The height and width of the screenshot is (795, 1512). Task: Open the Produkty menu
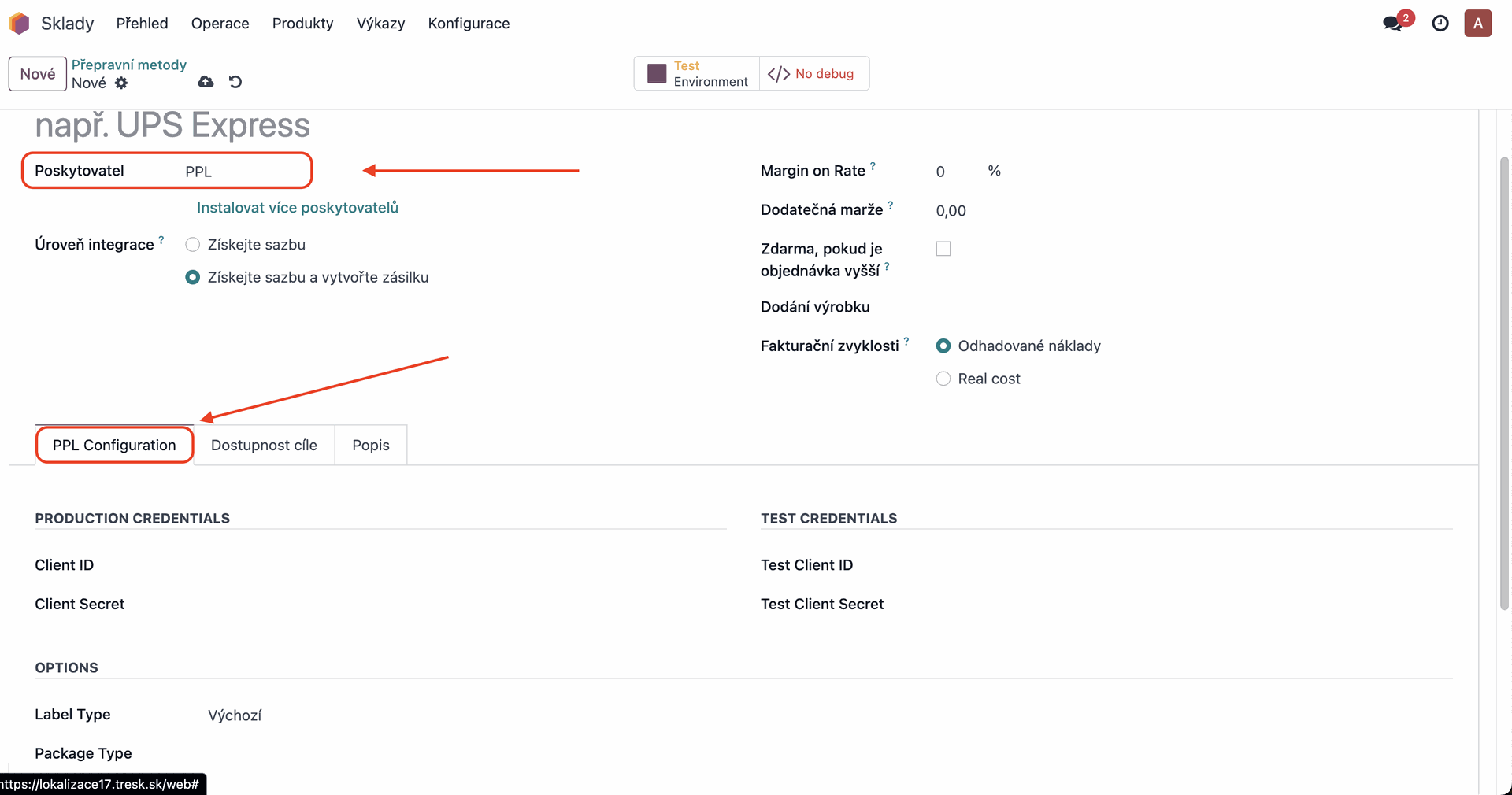(303, 24)
